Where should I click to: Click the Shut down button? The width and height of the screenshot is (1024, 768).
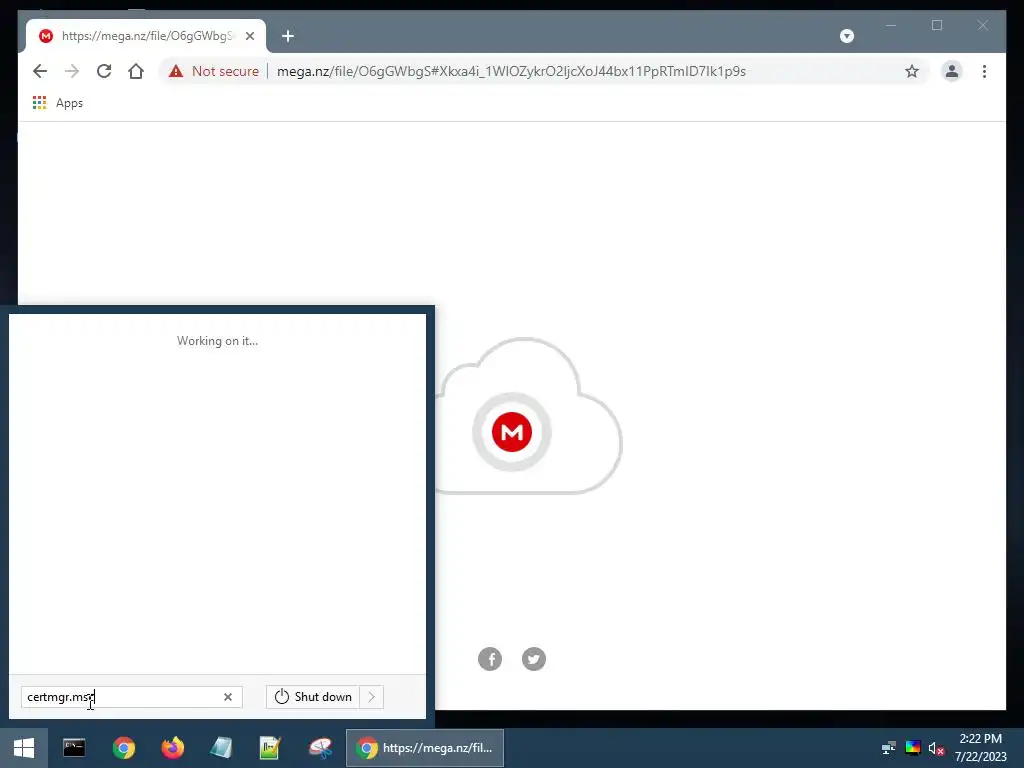coord(313,697)
